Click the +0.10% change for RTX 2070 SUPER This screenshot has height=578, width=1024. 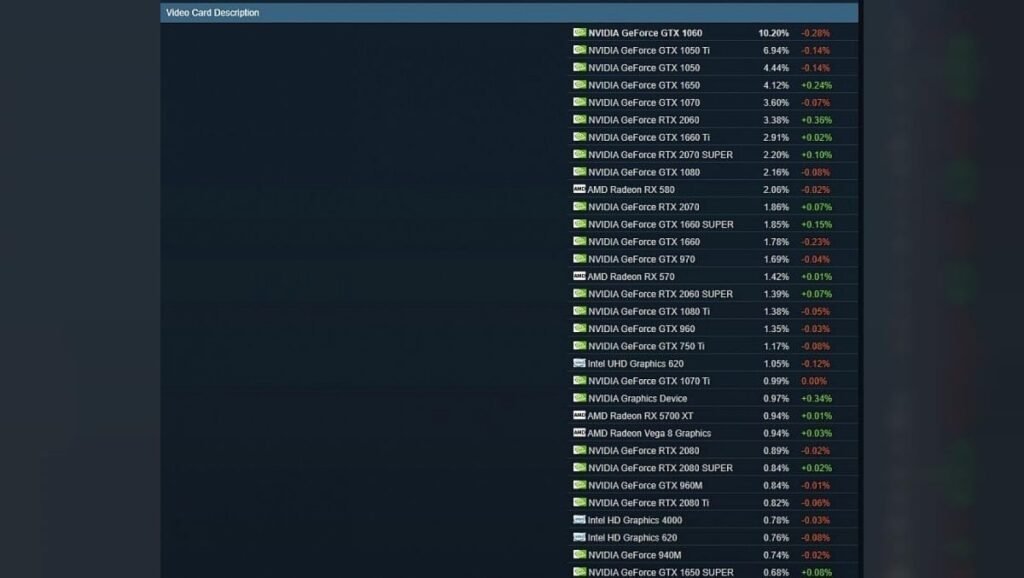click(x=816, y=155)
